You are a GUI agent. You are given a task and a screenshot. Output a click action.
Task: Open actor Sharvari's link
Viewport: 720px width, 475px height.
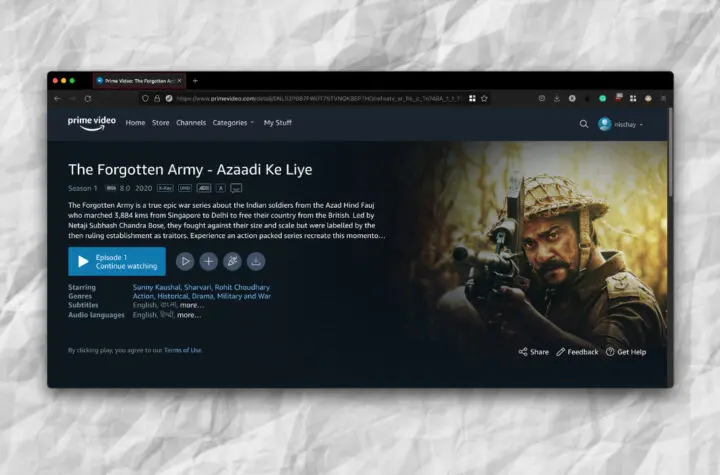(198, 287)
